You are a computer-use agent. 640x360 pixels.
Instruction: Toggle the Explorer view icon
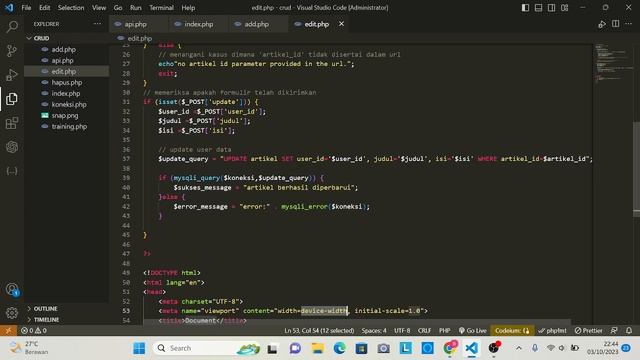[12, 99]
